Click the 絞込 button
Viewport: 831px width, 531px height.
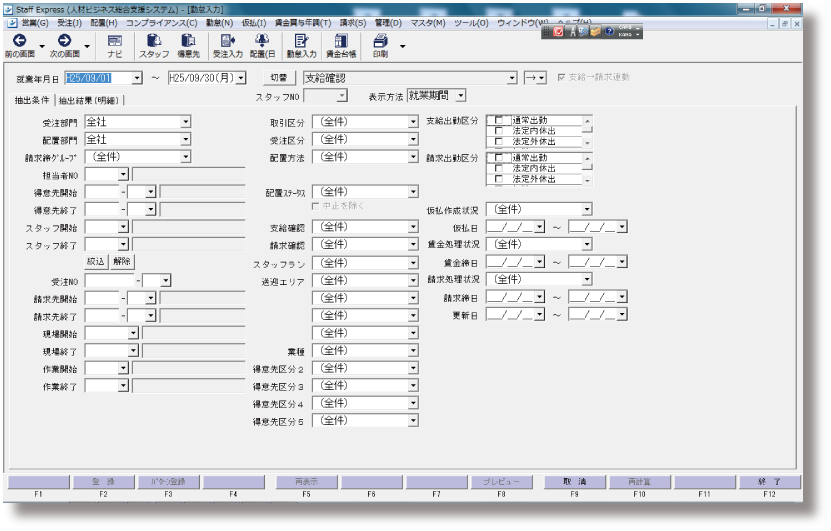click(x=95, y=262)
